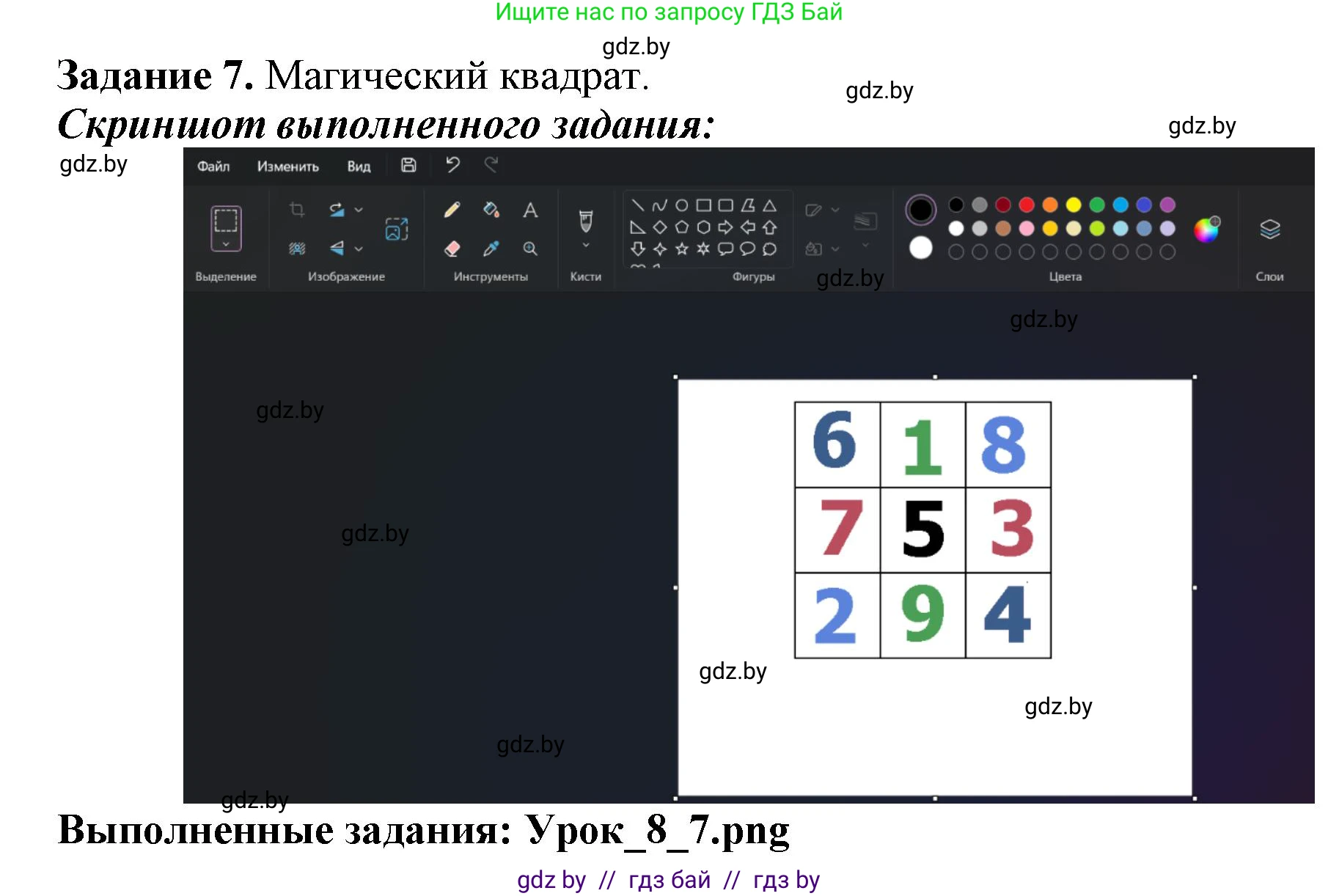Open the line thickness size control
This screenshot has height=896, width=1339.
click(865, 227)
